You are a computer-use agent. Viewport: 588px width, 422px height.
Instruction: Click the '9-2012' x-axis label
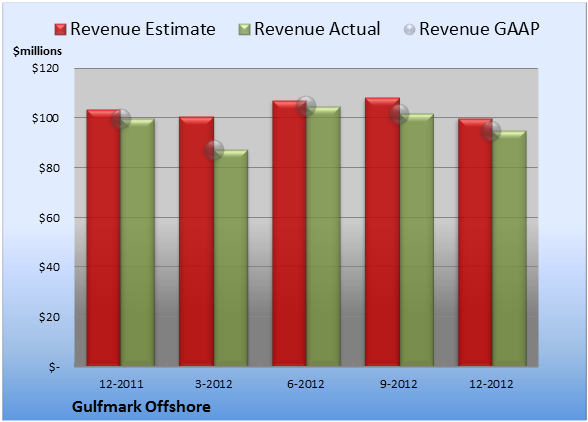(398, 384)
